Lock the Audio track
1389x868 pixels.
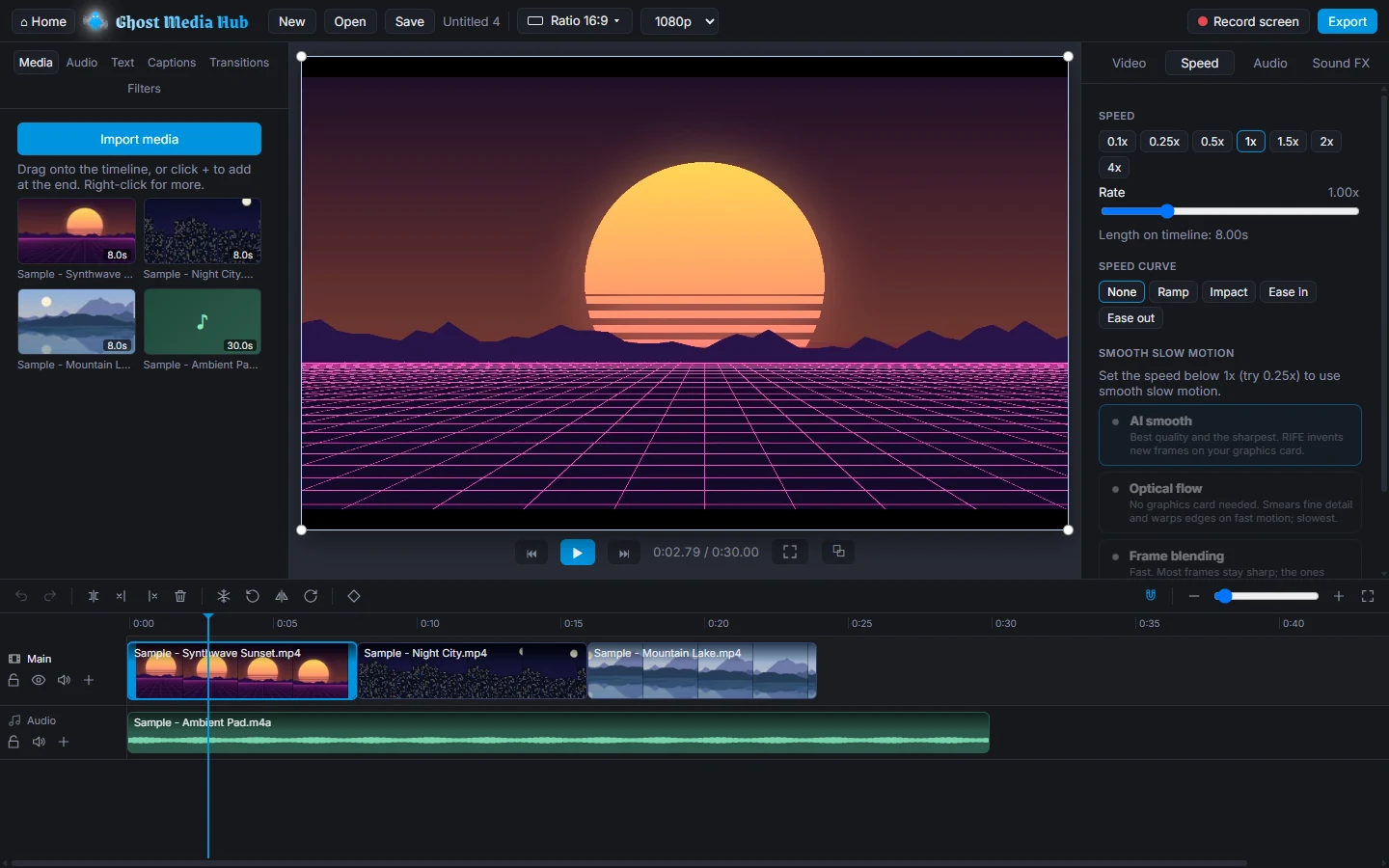point(14,742)
